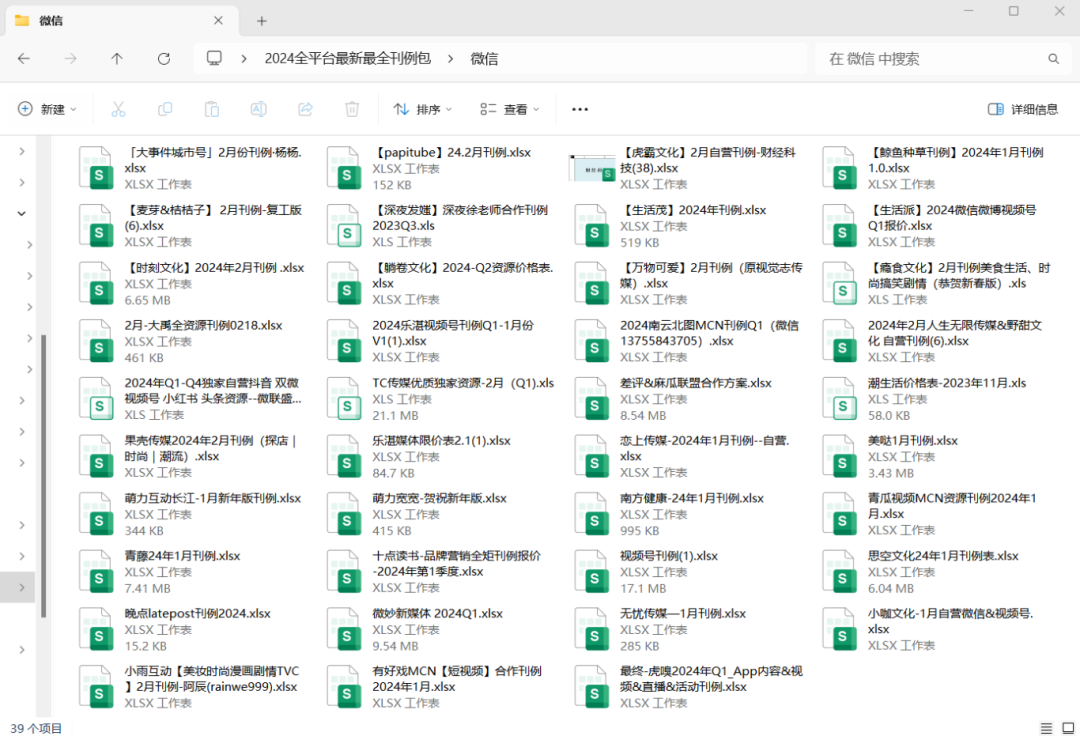This screenshot has width=1080, height=736.
Task: Select file name 十点读书-品牌营销全矩刊例报价
Action: tap(457, 563)
